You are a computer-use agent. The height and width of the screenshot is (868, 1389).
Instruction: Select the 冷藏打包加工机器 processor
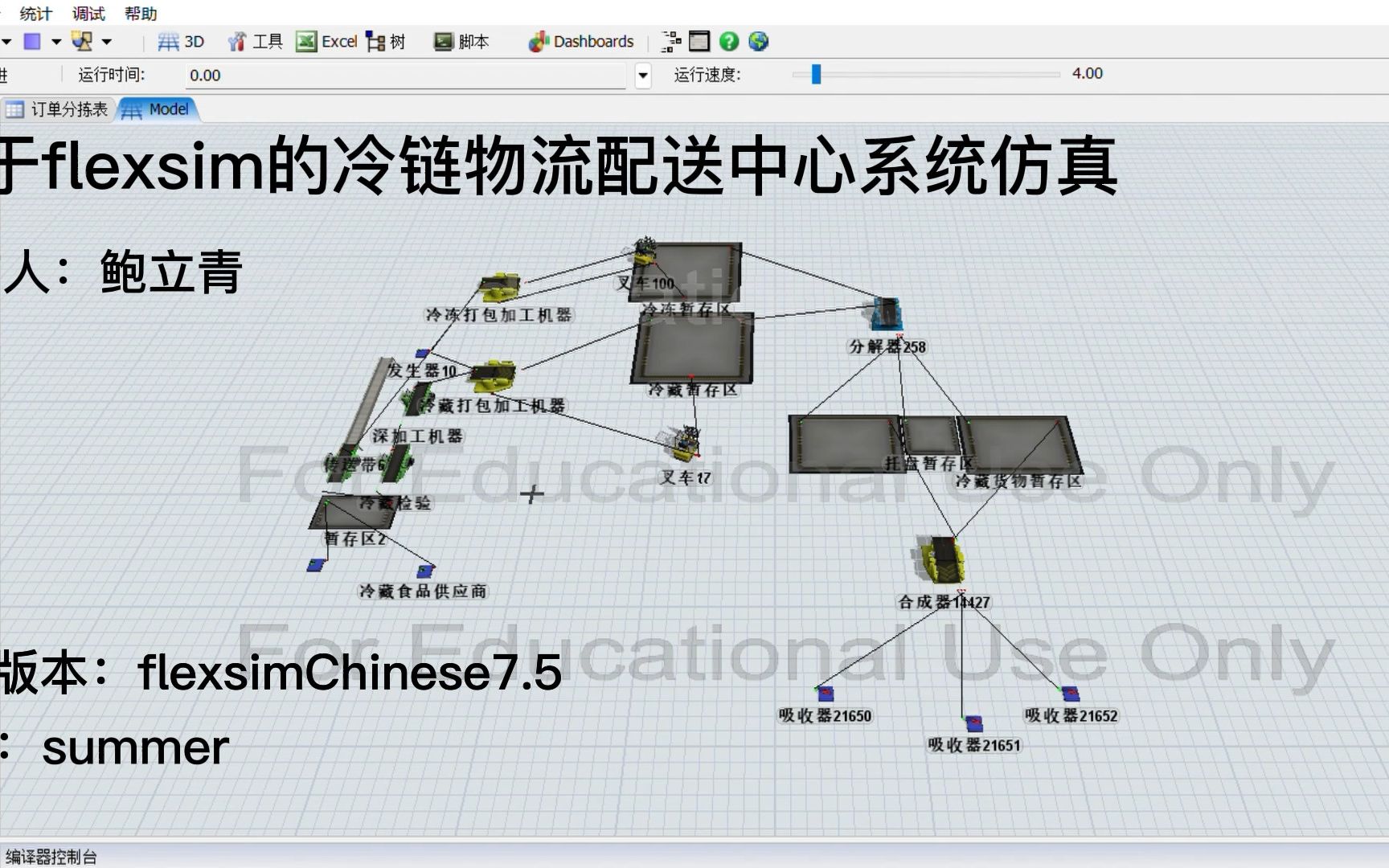(493, 375)
